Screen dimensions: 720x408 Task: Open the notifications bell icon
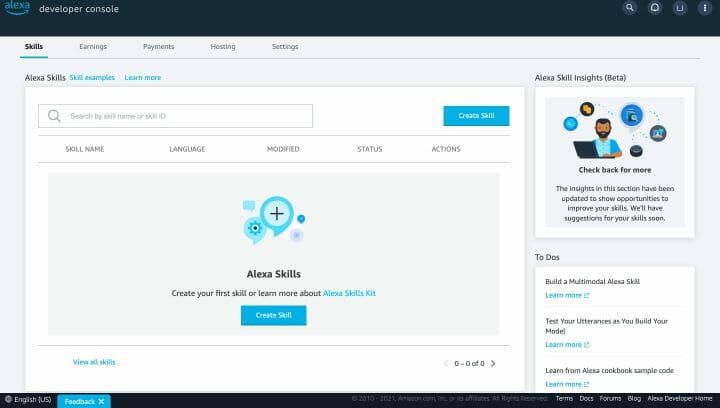655,8
